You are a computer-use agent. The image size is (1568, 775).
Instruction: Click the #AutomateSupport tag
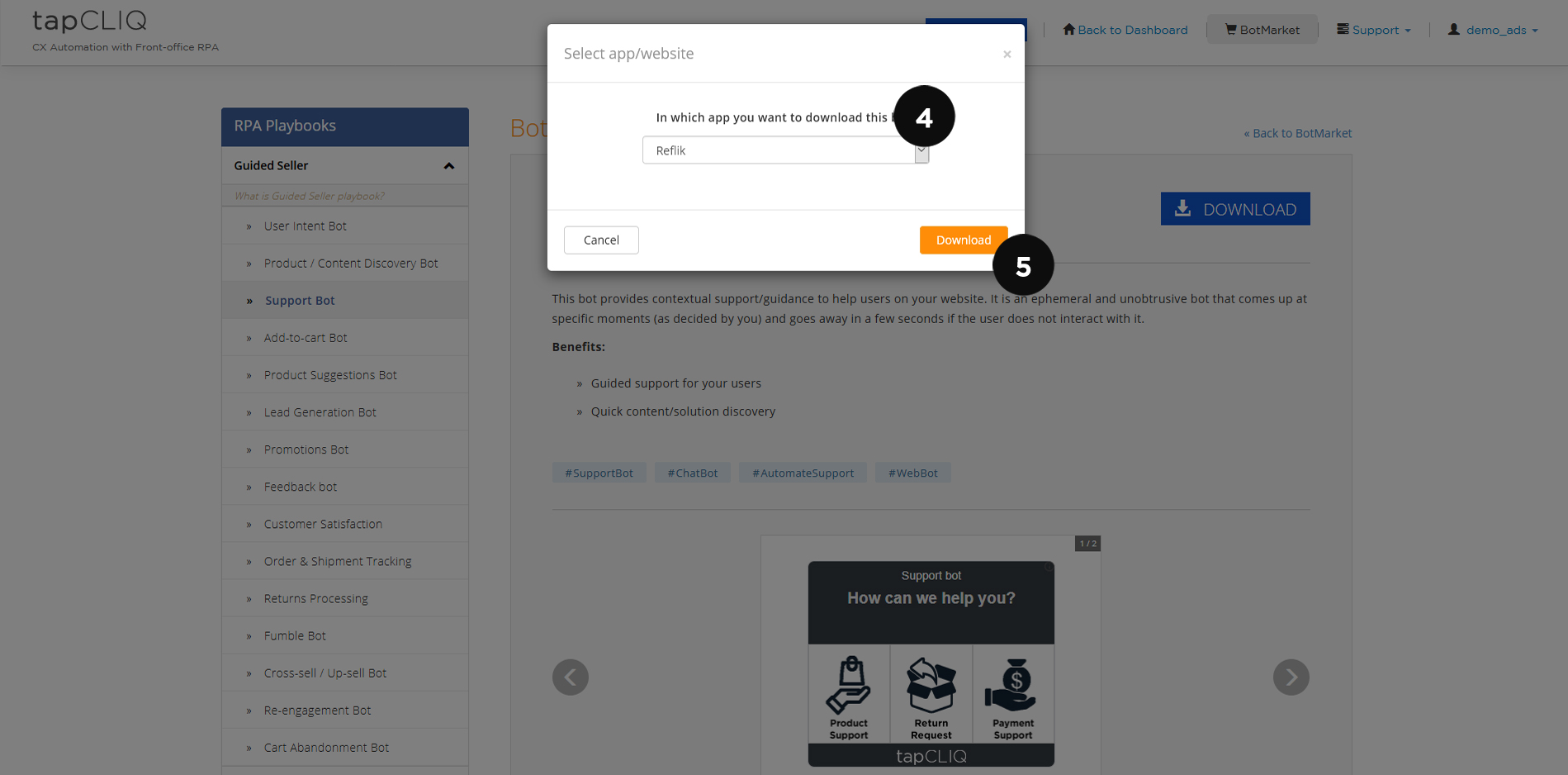coord(803,473)
